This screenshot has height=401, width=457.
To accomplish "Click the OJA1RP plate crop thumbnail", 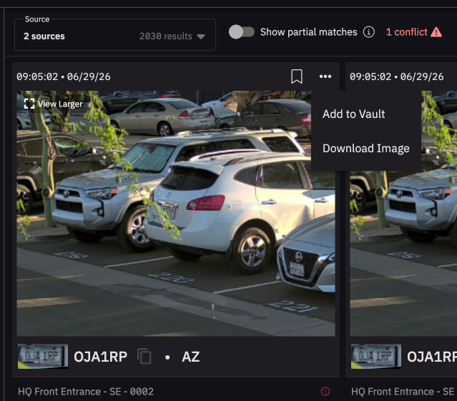I will (x=43, y=356).
